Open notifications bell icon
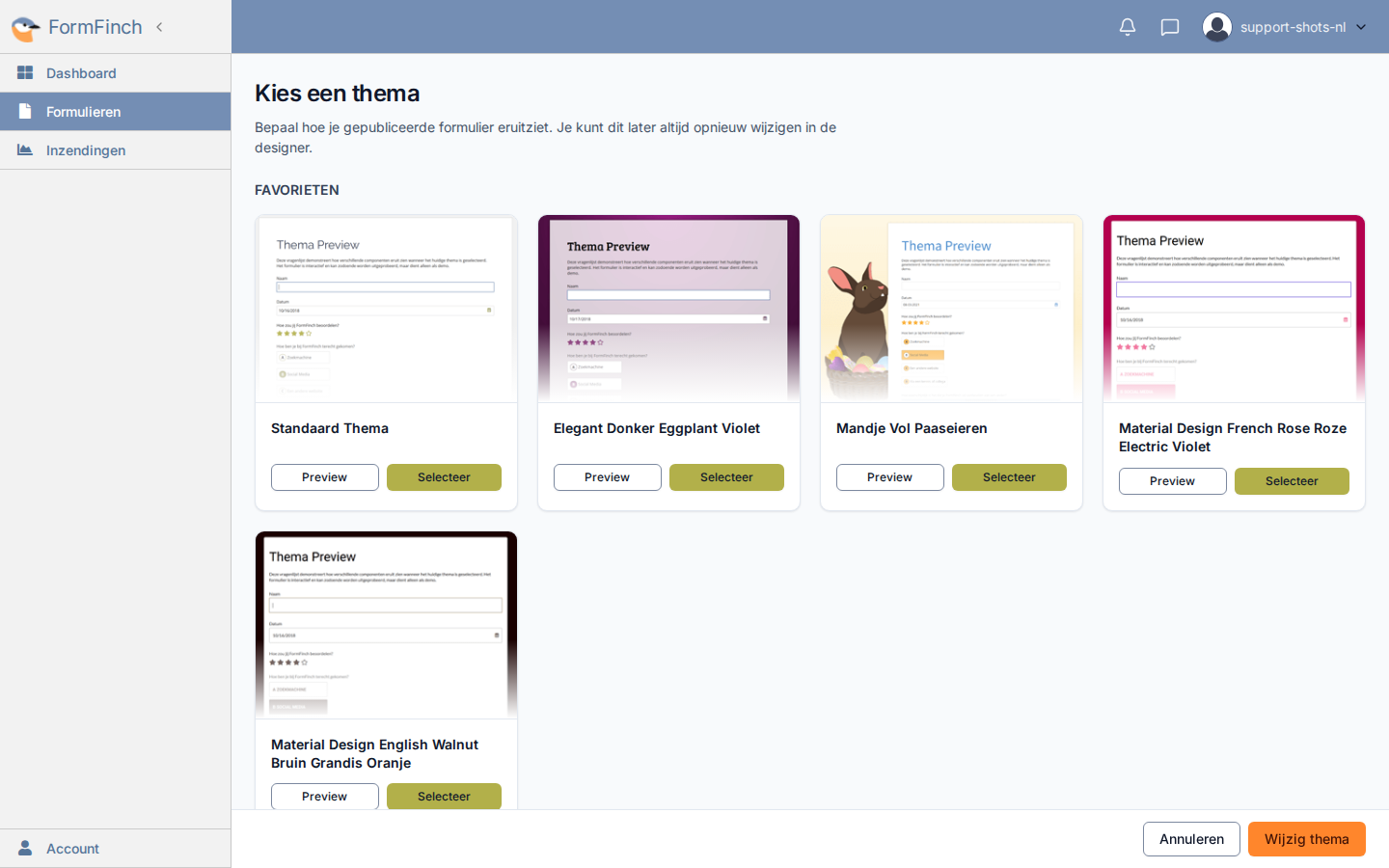 click(1127, 27)
